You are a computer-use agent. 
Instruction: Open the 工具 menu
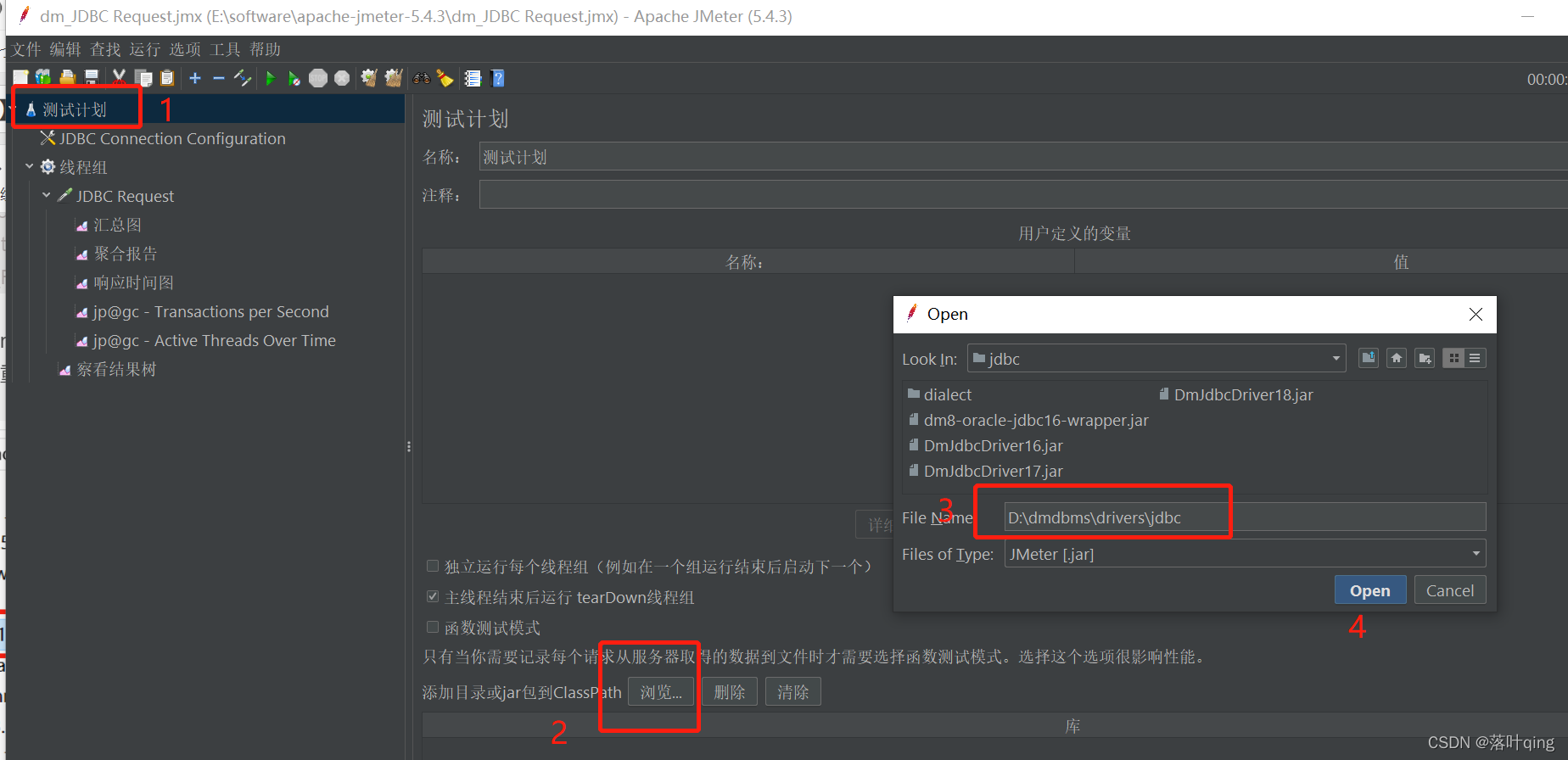tap(225, 49)
